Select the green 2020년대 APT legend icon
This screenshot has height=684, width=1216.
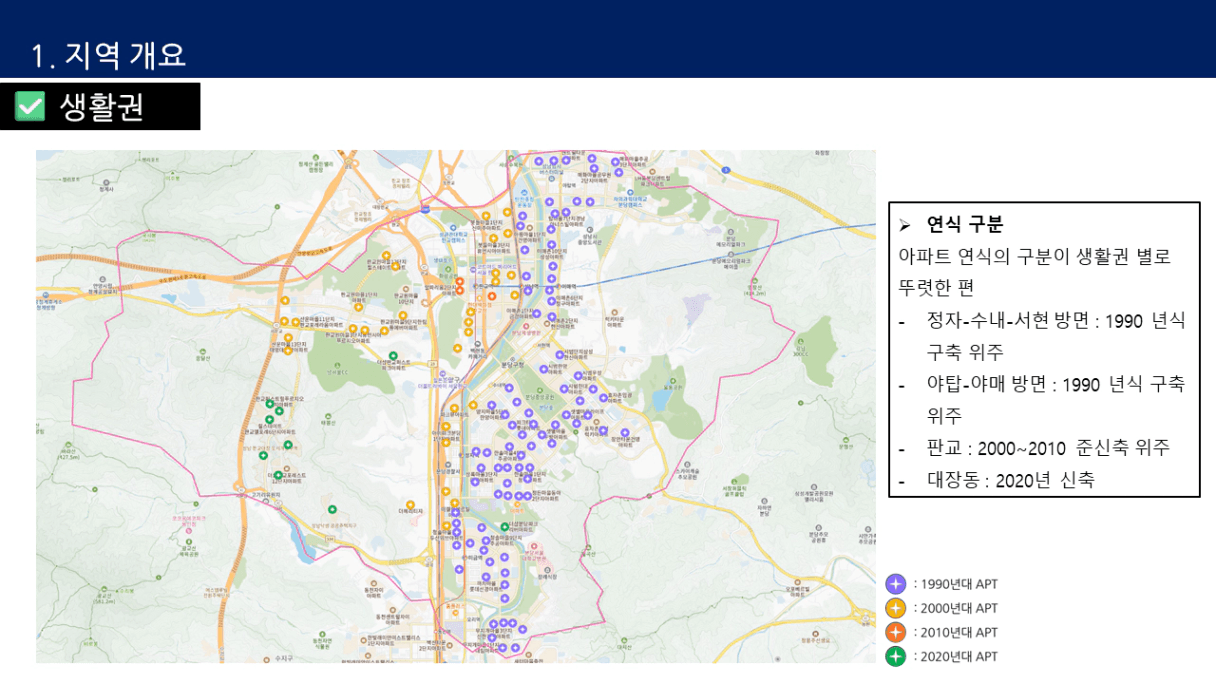(x=896, y=656)
